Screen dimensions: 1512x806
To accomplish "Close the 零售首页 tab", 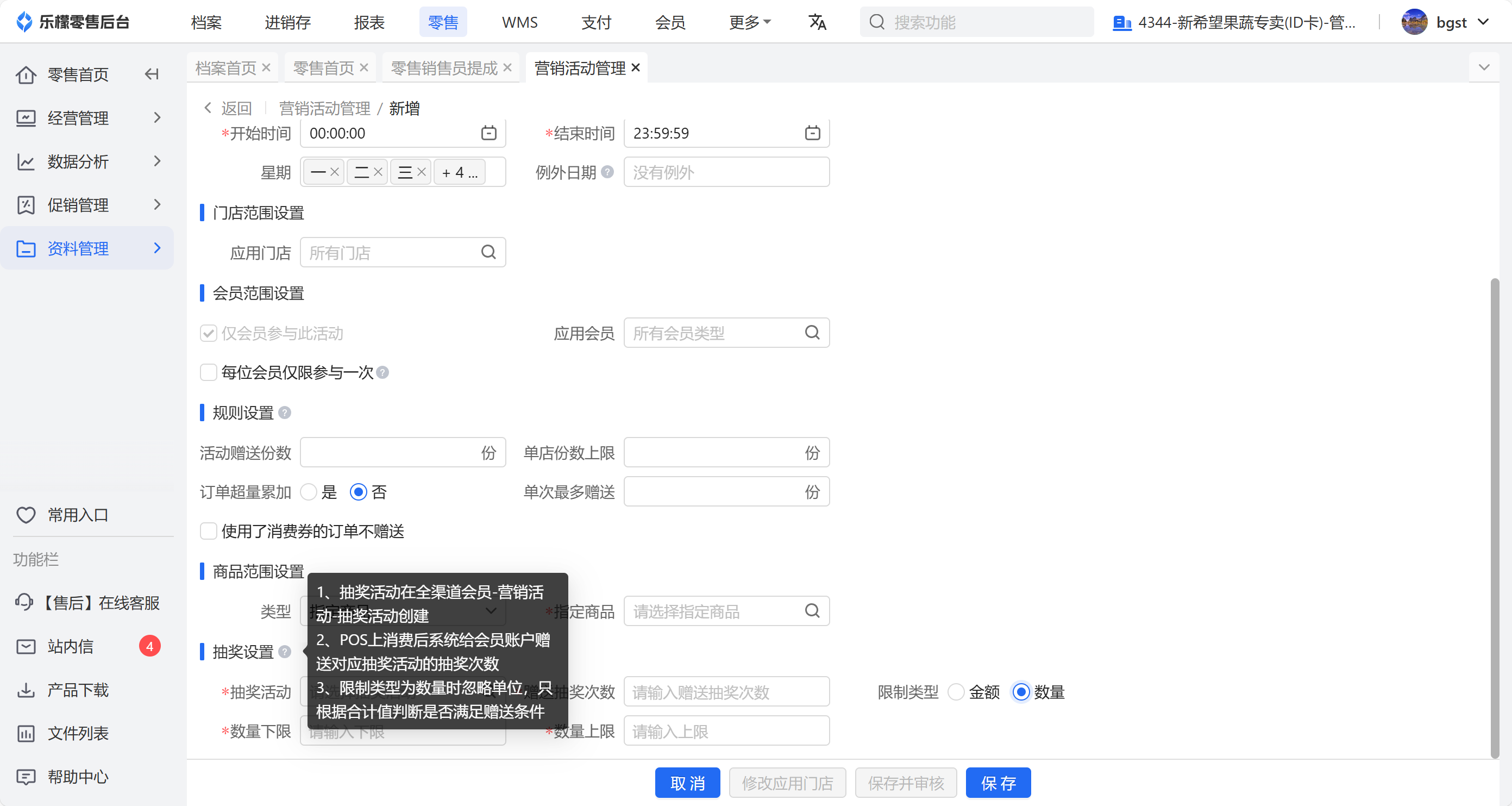I will coord(364,67).
